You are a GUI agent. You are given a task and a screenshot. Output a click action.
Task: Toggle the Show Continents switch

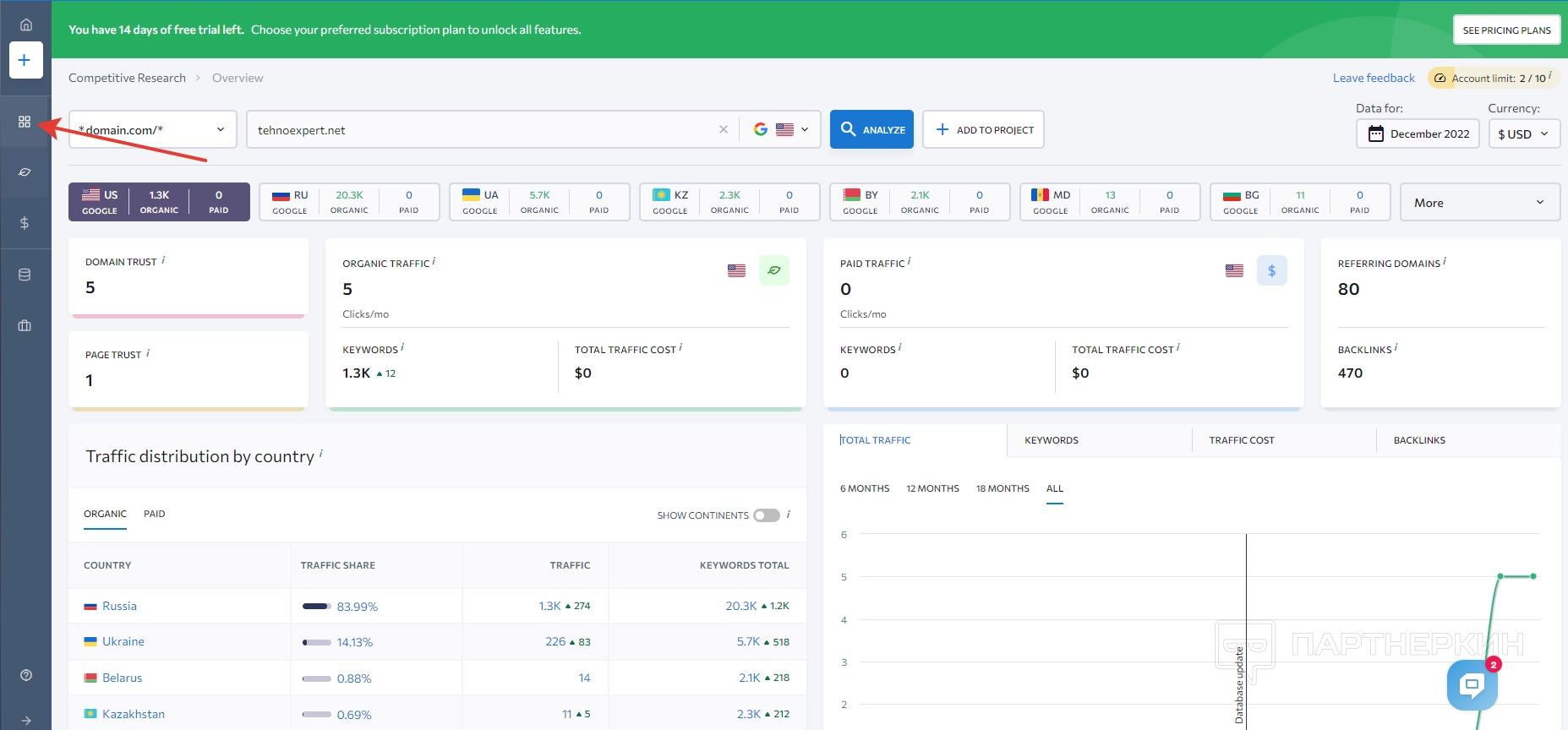click(x=766, y=515)
